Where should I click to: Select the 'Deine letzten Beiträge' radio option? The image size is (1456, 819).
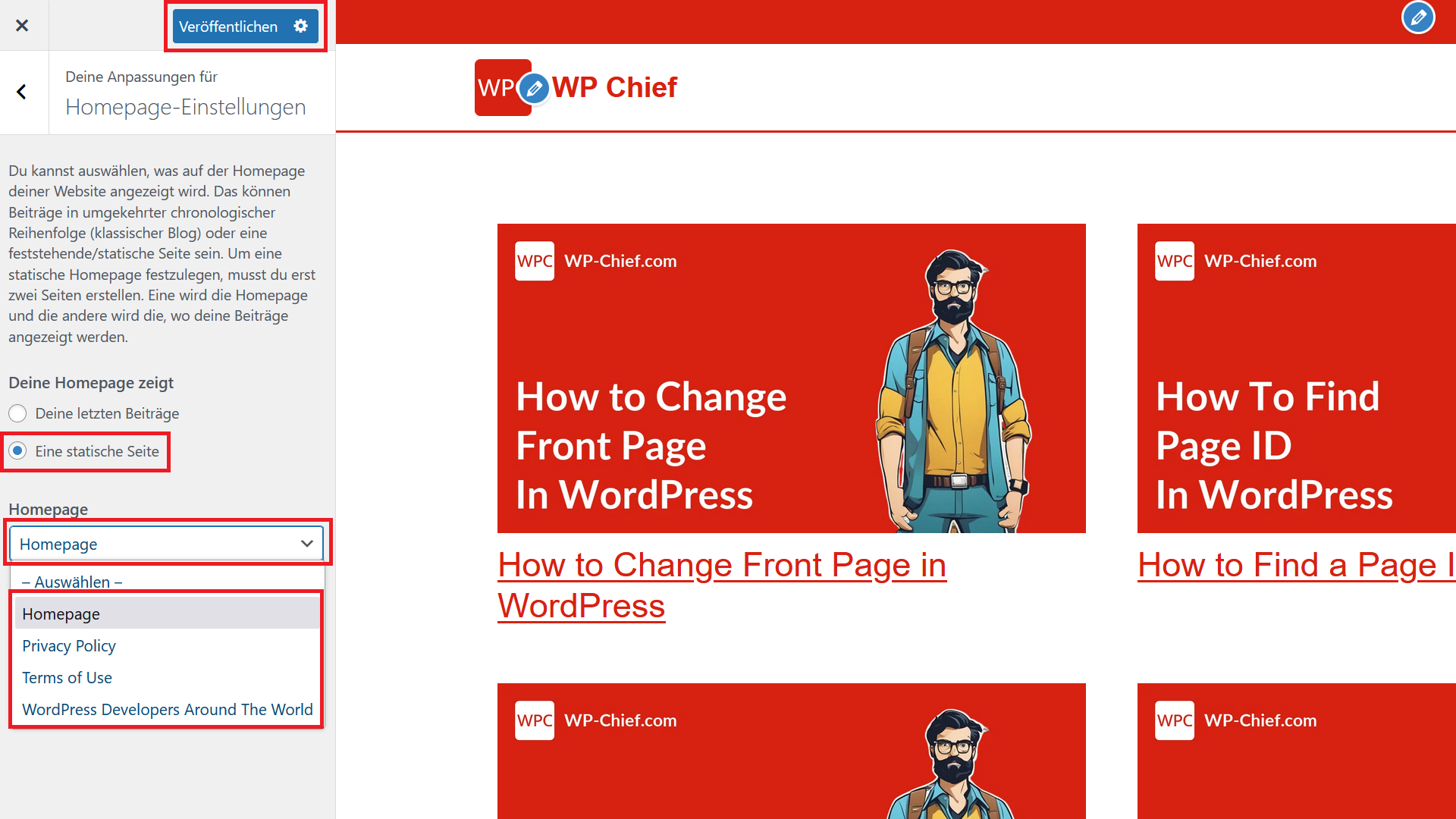(x=17, y=413)
